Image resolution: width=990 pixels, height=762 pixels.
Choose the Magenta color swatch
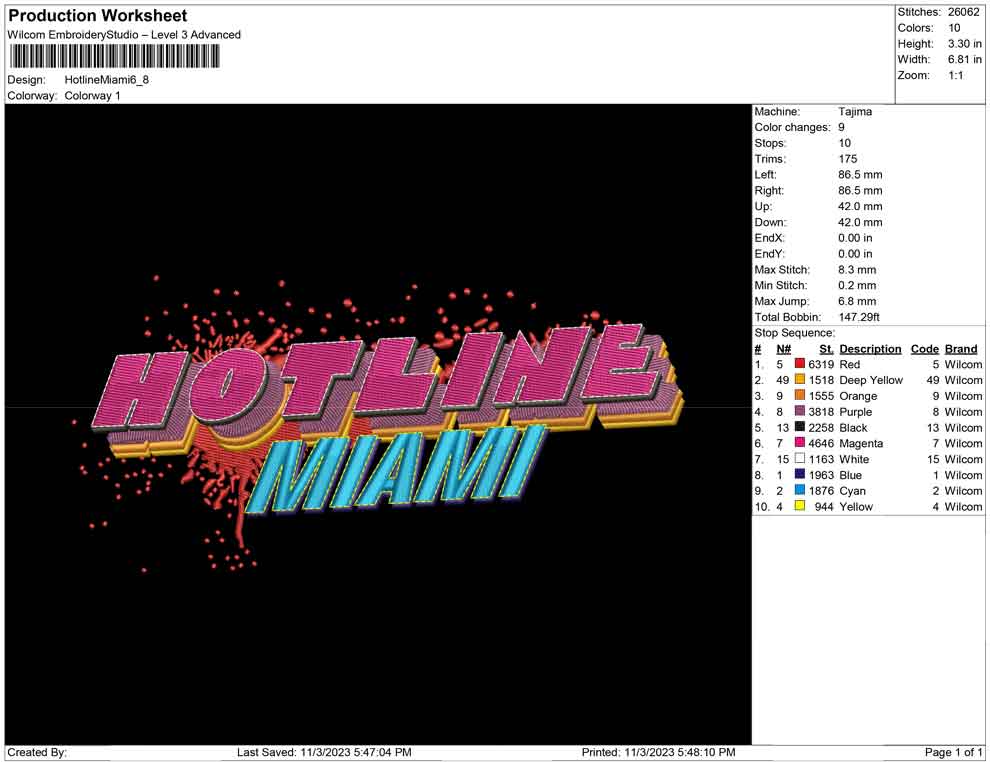click(x=800, y=444)
